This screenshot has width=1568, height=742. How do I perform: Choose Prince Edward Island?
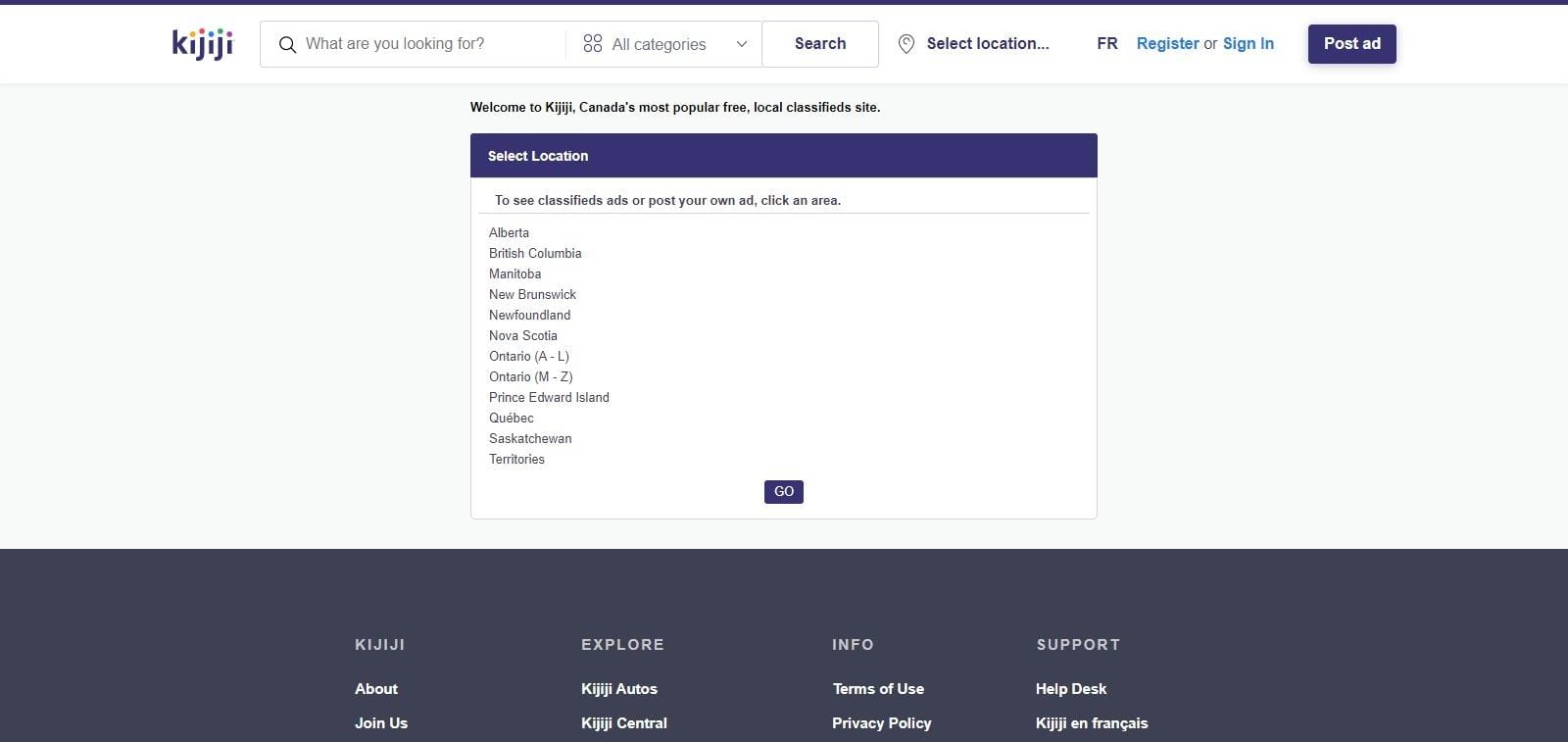[549, 397]
